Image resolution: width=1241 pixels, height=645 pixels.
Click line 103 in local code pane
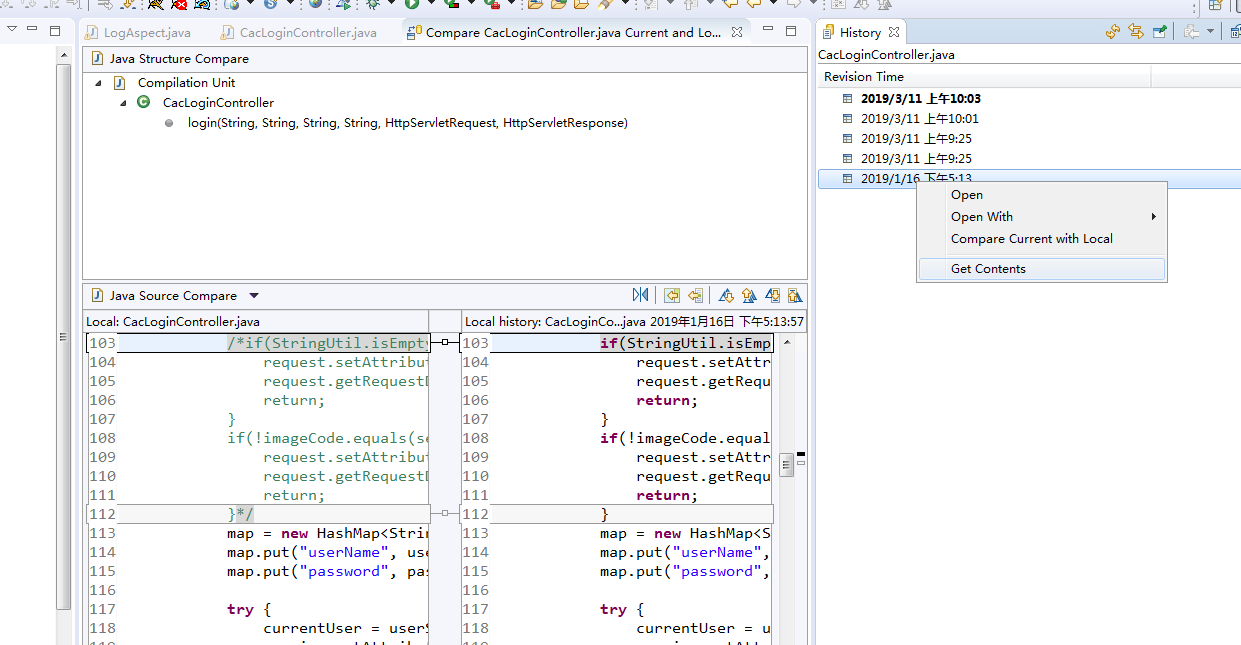258,343
